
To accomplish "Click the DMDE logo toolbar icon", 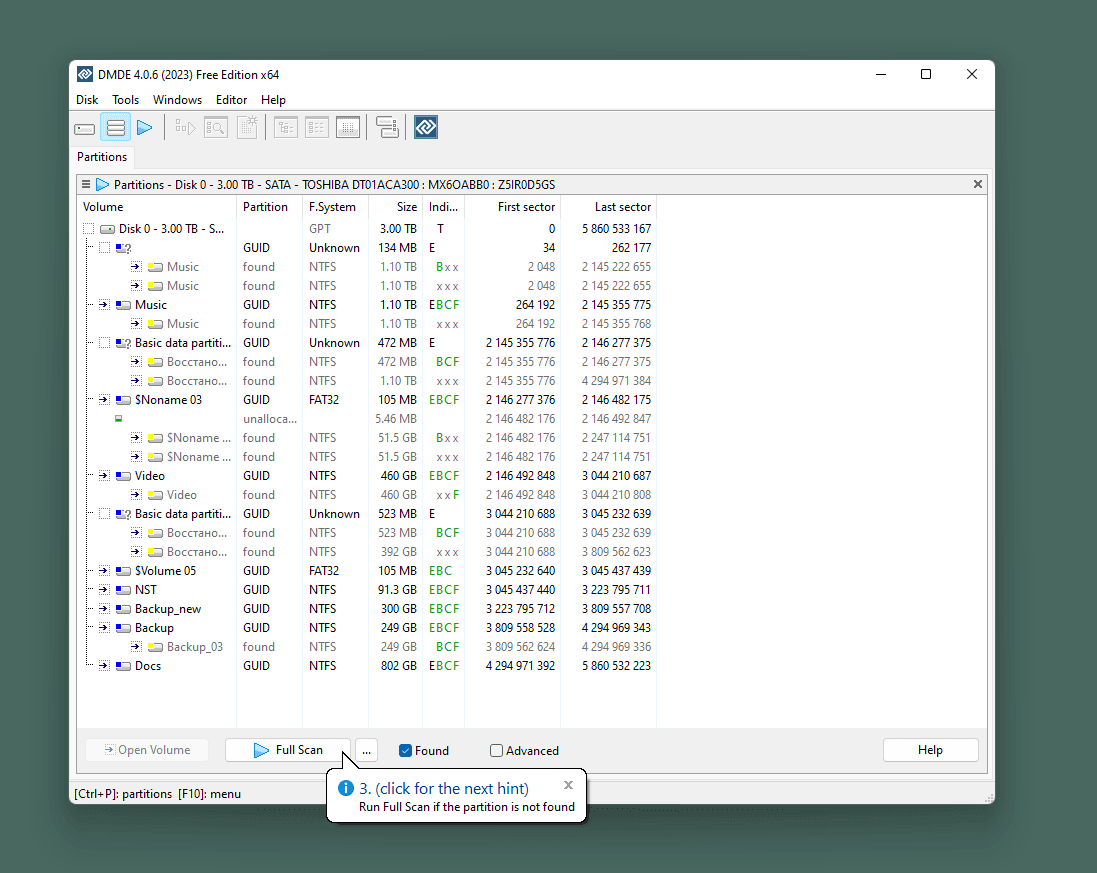I will [426, 127].
